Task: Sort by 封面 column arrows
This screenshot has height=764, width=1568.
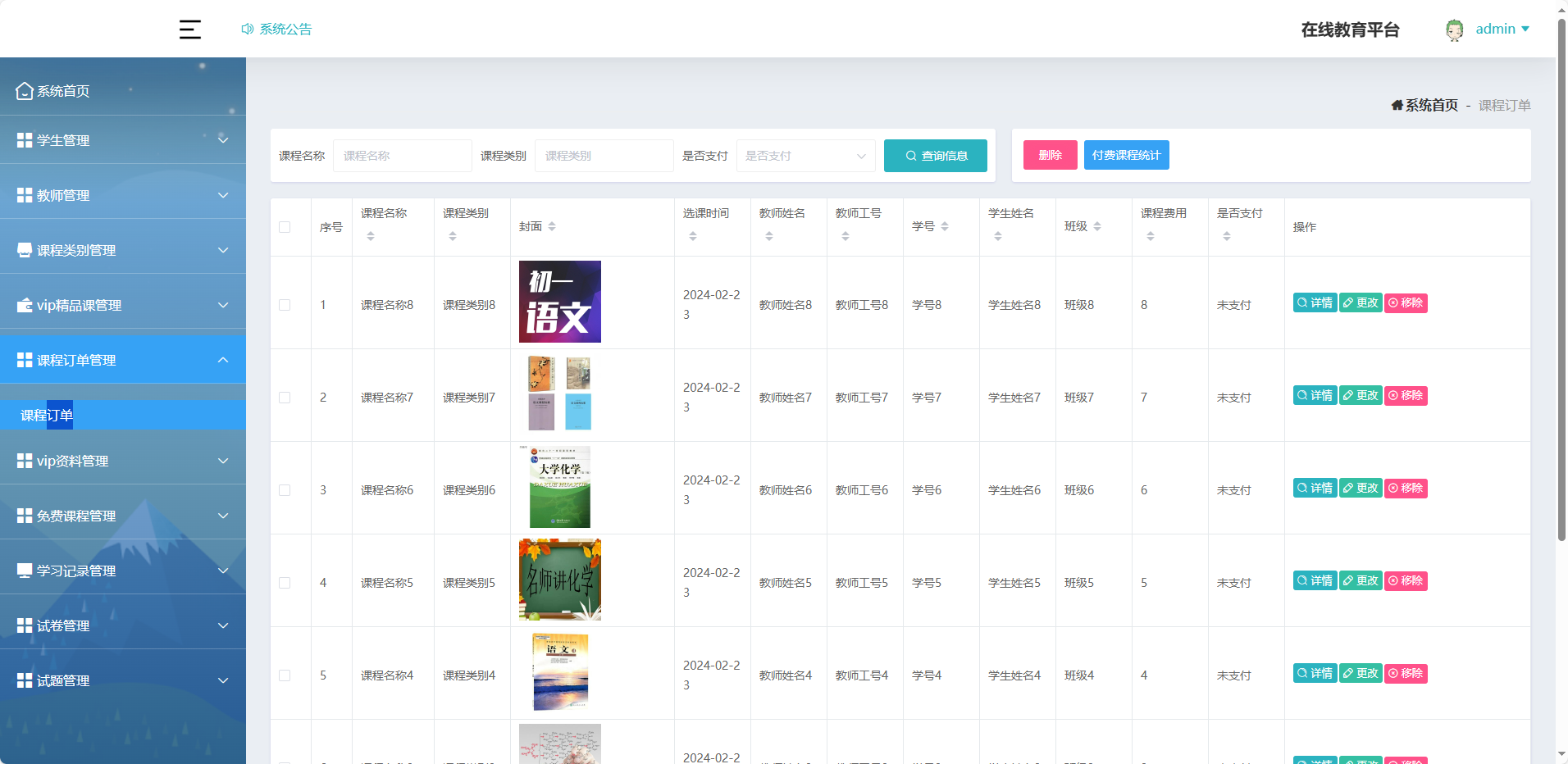Action: (552, 226)
